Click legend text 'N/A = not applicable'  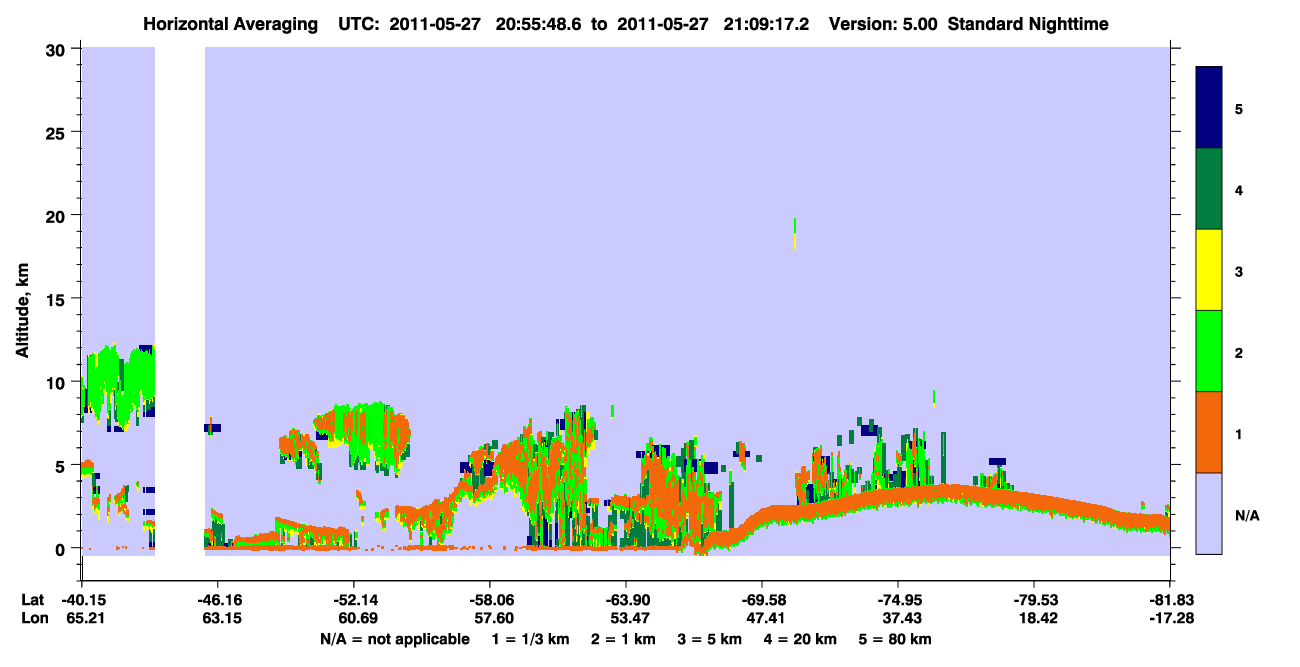coord(394,639)
